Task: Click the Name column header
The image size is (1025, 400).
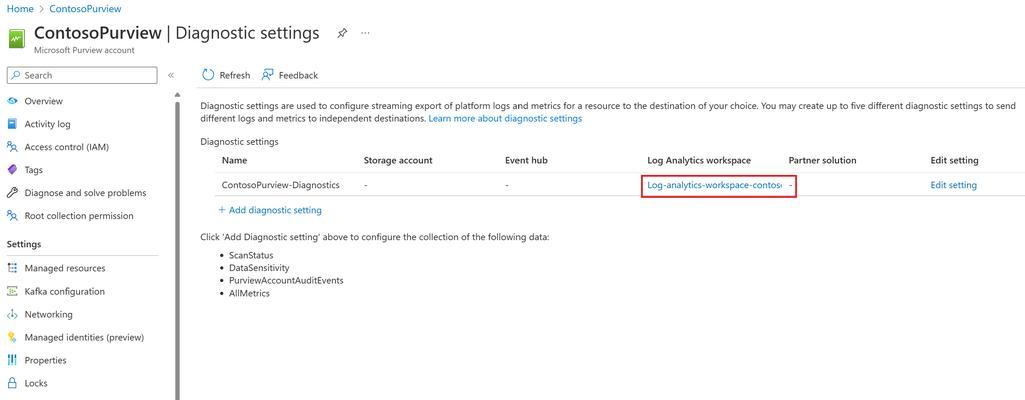Action: coord(235,160)
